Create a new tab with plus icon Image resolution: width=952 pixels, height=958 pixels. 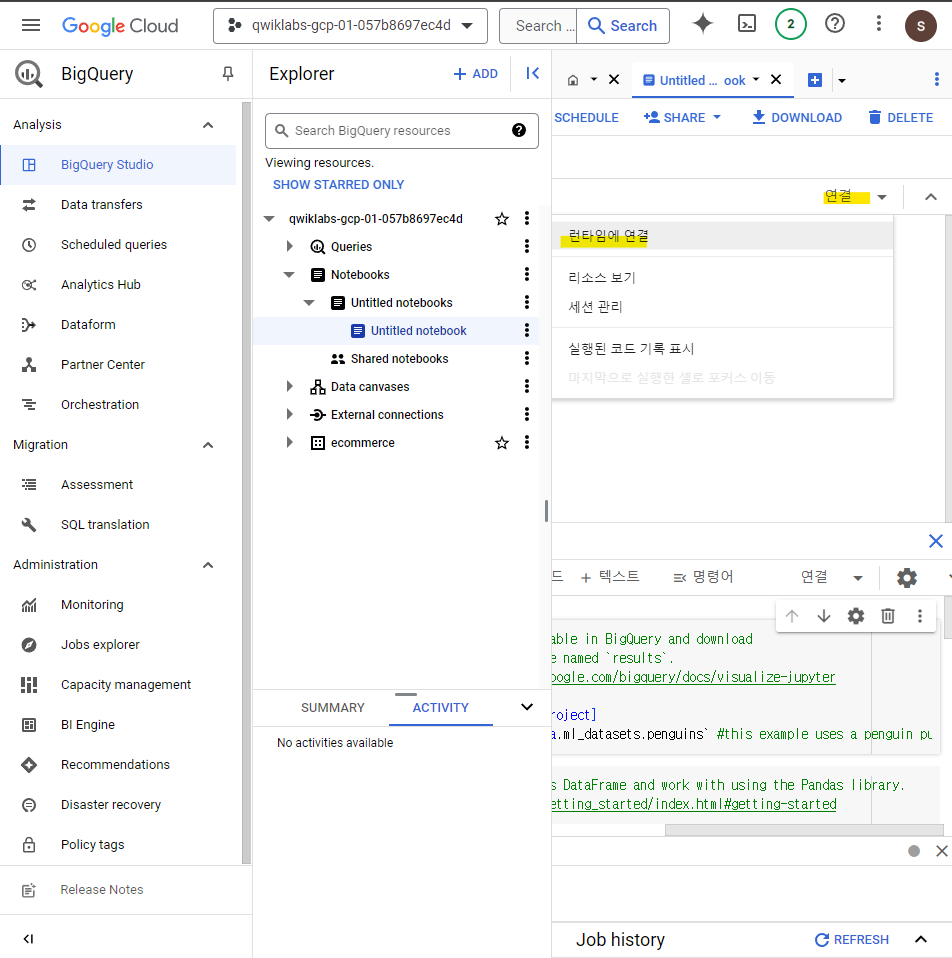815,80
